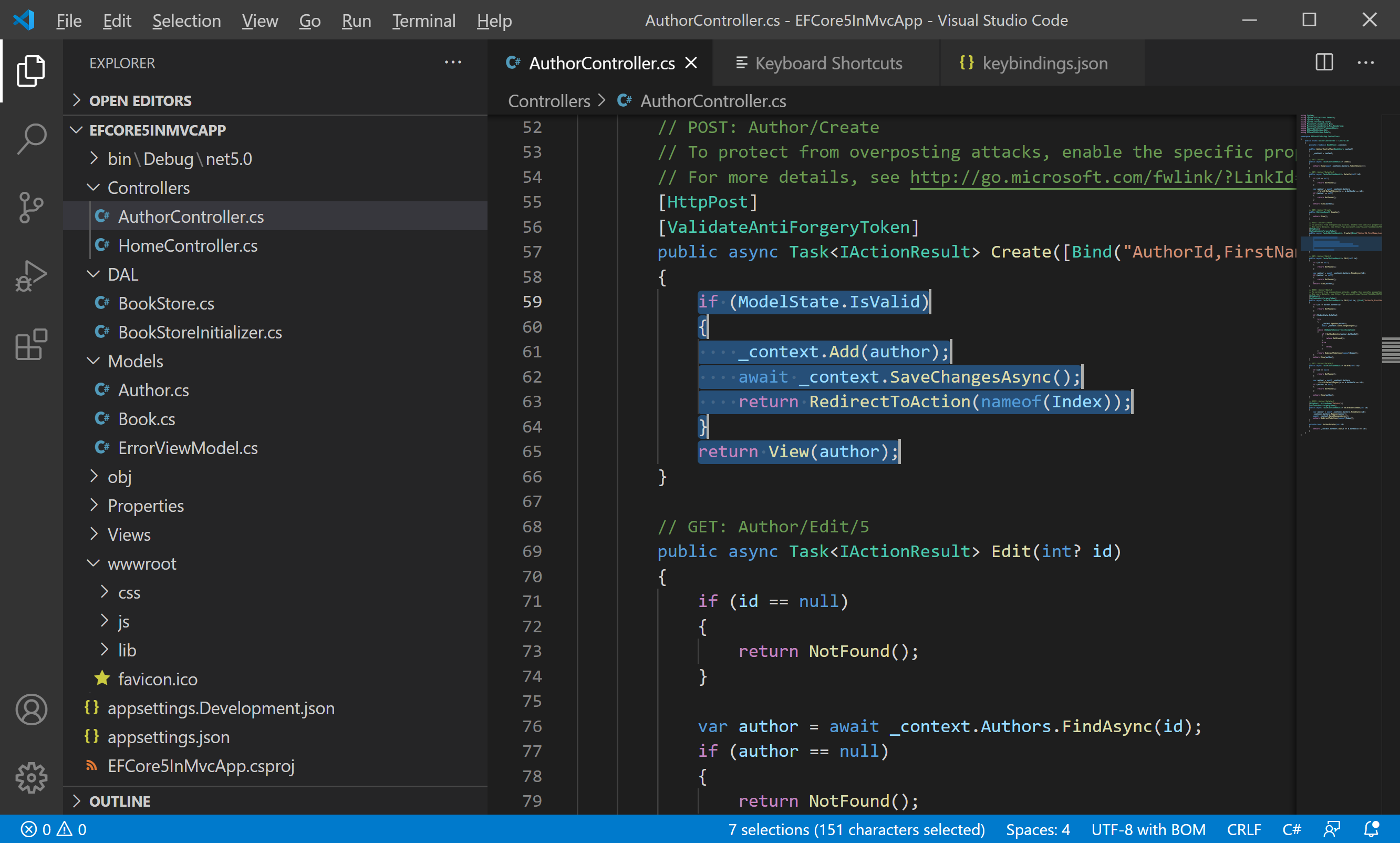The width and height of the screenshot is (1400, 843).
Task: Collapse the Controllers folder
Action: [148, 188]
